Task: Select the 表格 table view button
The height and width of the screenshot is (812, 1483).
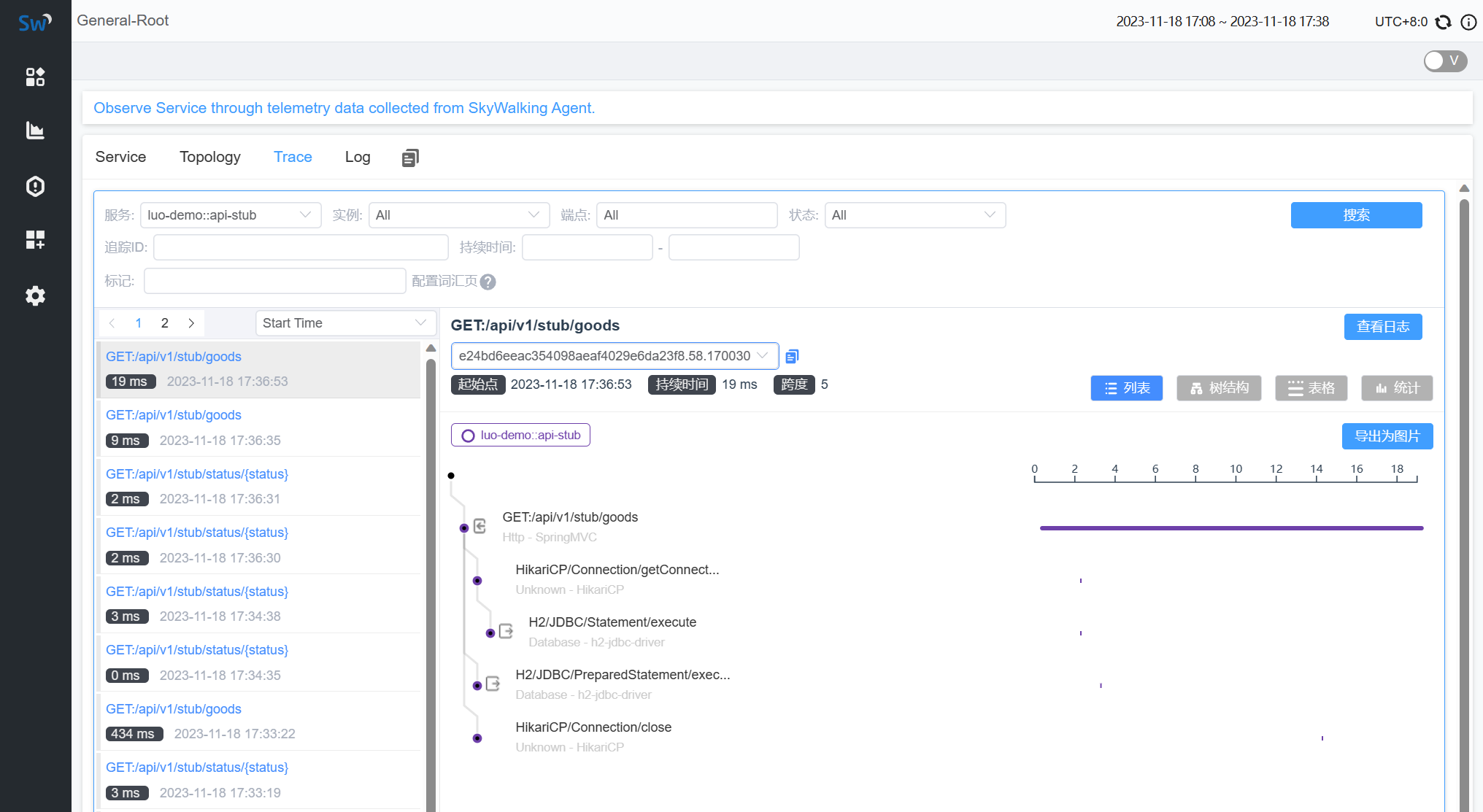Action: [1311, 388]
